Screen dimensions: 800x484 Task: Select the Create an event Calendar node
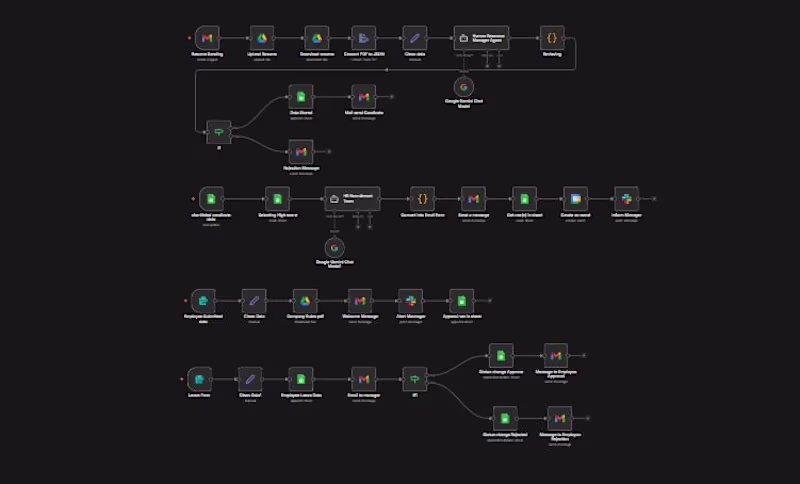(576, 199)
